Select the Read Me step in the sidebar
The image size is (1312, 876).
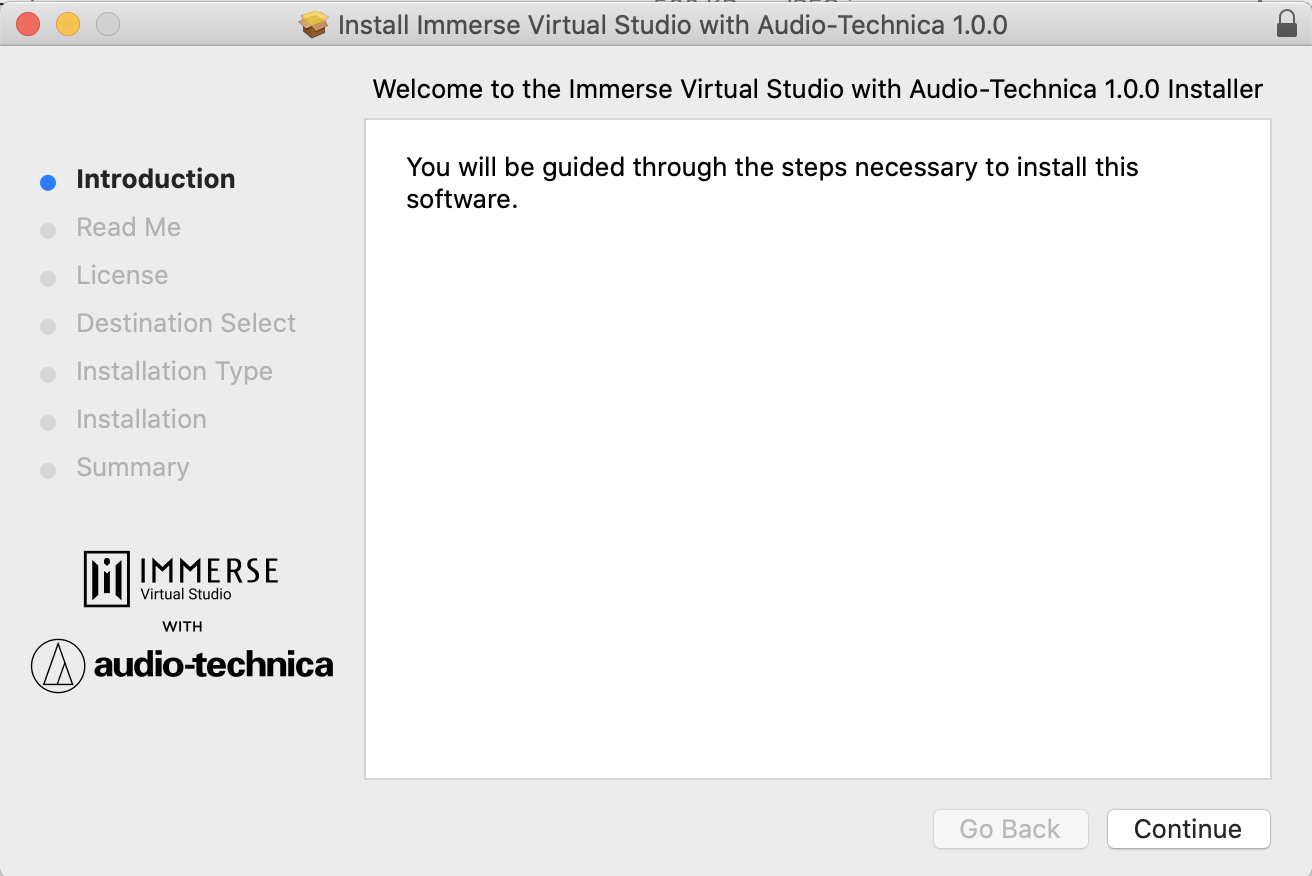(x=128, y=227)
